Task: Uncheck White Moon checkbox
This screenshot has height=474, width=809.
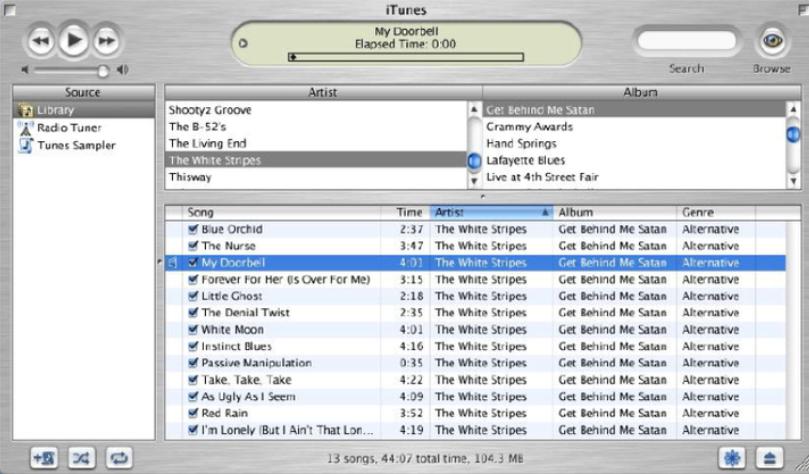Action: [193, 329]
